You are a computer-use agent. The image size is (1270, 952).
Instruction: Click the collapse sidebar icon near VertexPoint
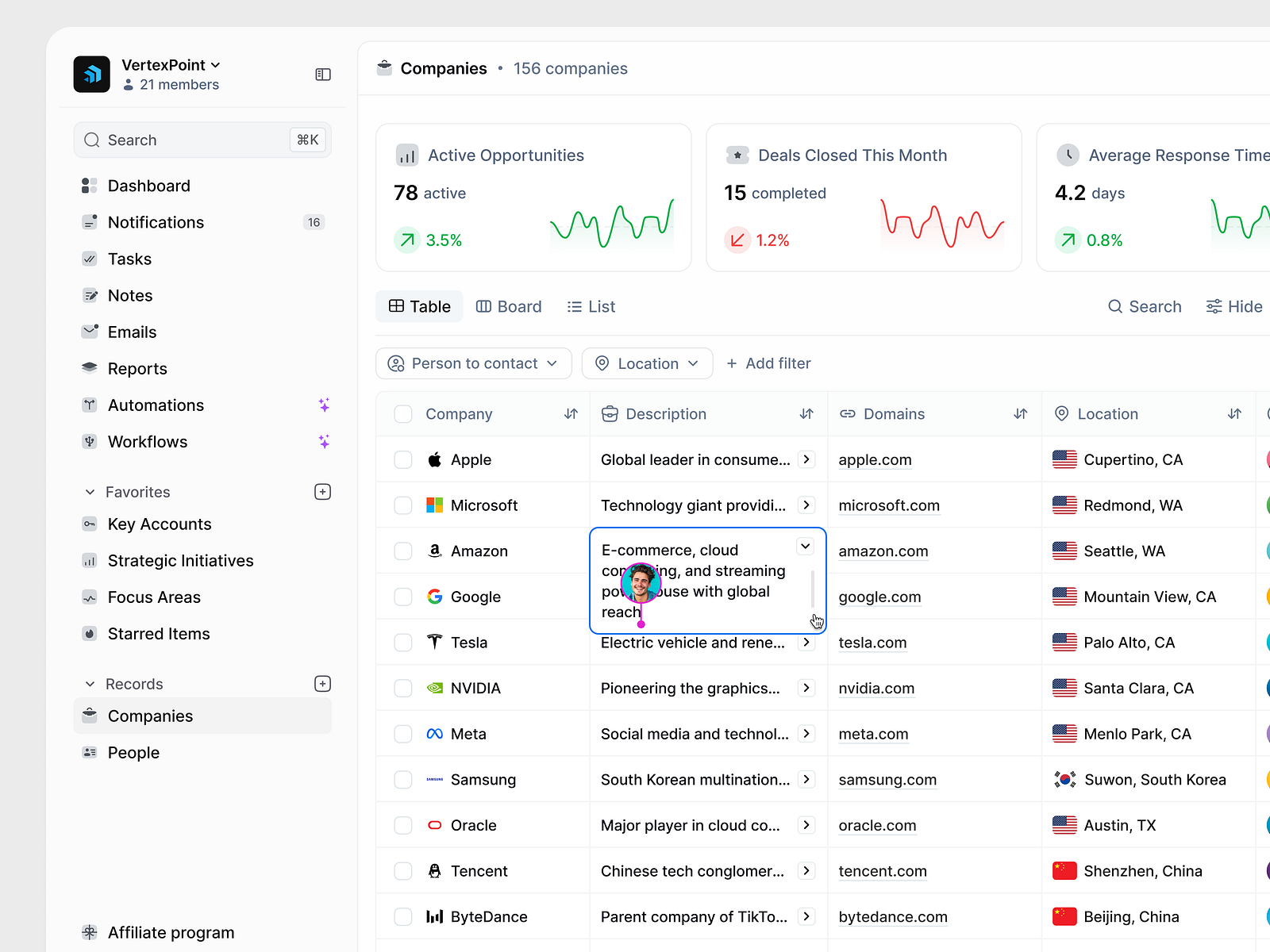[x=322, y=74]
